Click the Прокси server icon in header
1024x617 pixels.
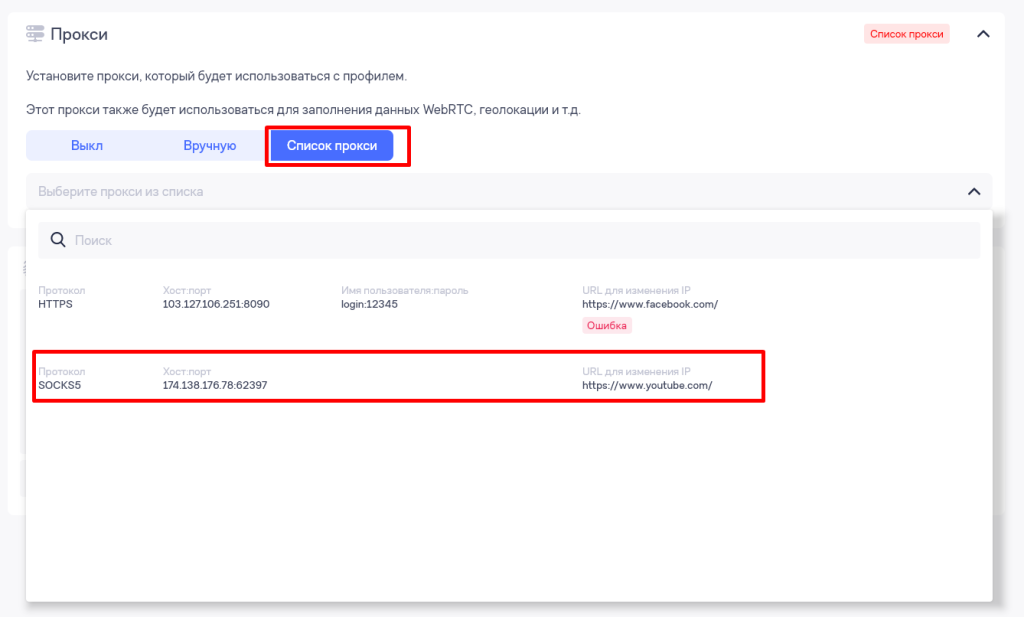click(35, 34)
